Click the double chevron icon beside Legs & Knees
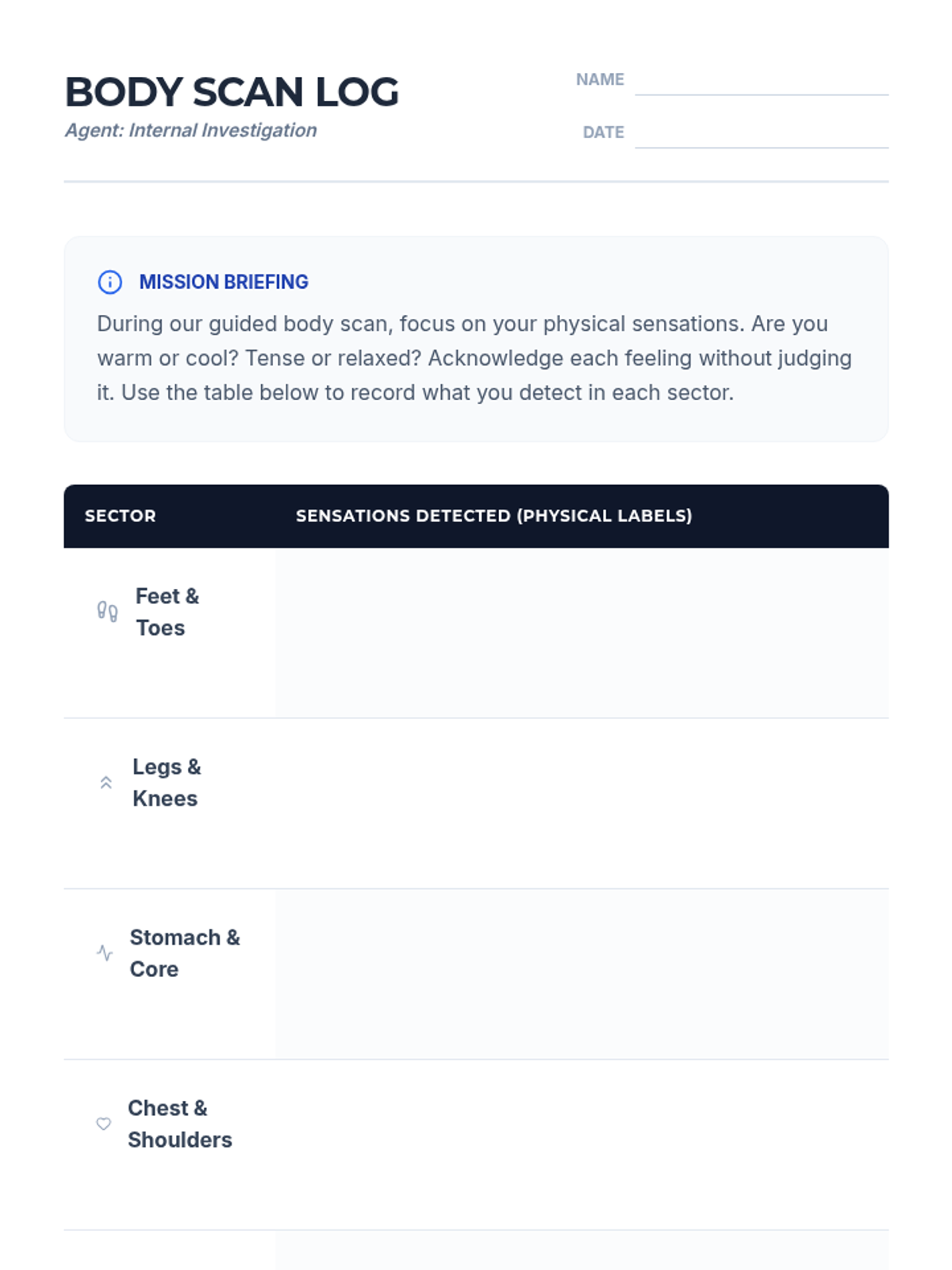The width and height of the screenshot is (952, 1270). pyautogui.click(x=106, y=783)
